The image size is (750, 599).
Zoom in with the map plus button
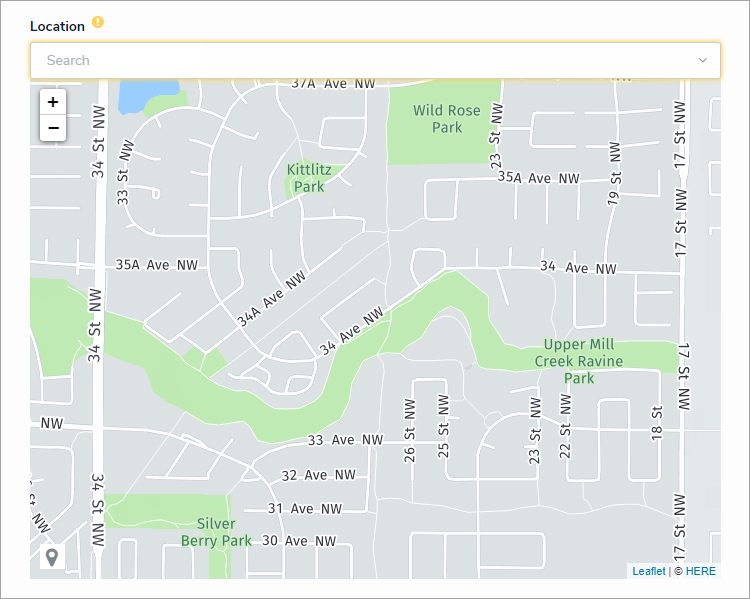coord(53,102)
